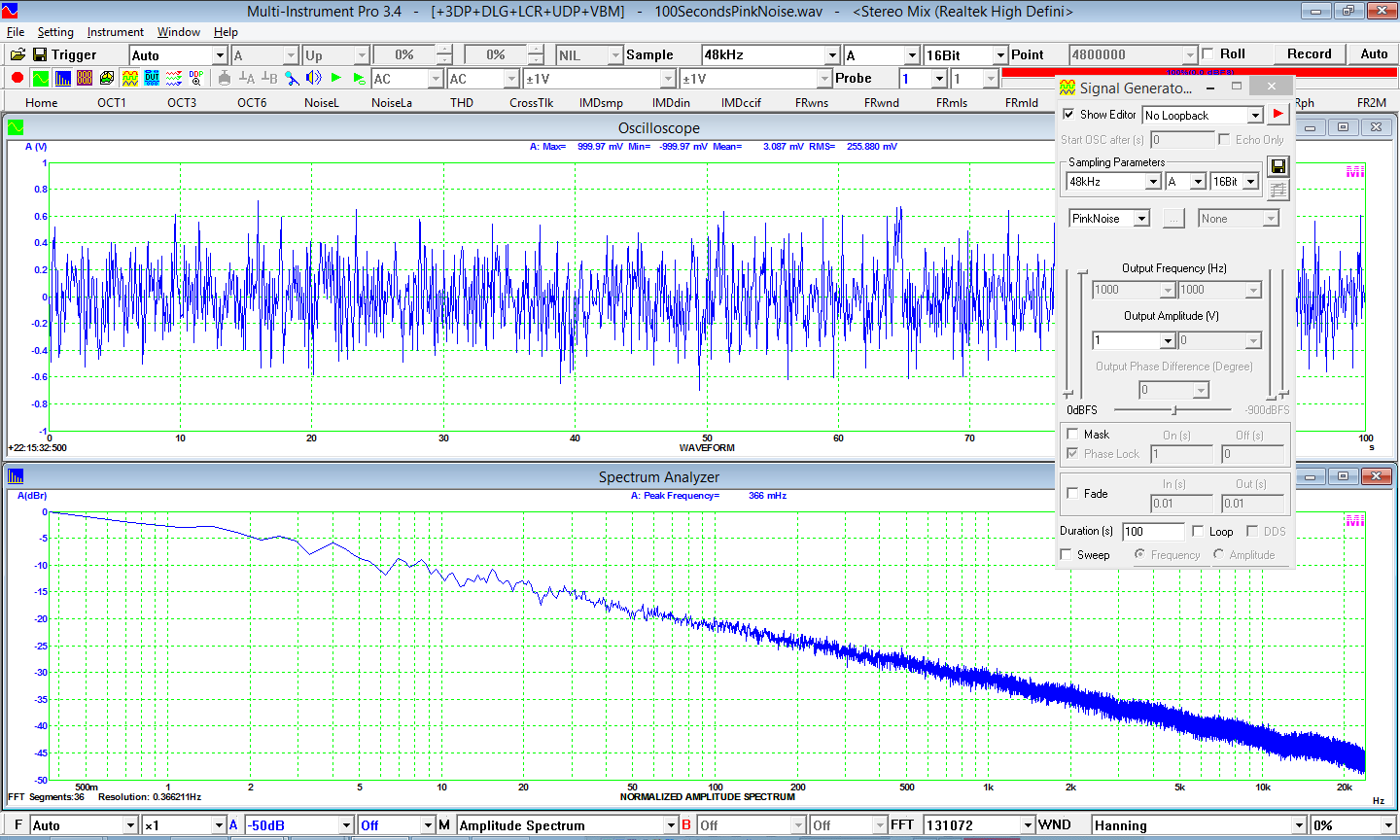1400x840 pixels.
Task: Save signal with generator floppy disk icon
Action: point(1278,166)
